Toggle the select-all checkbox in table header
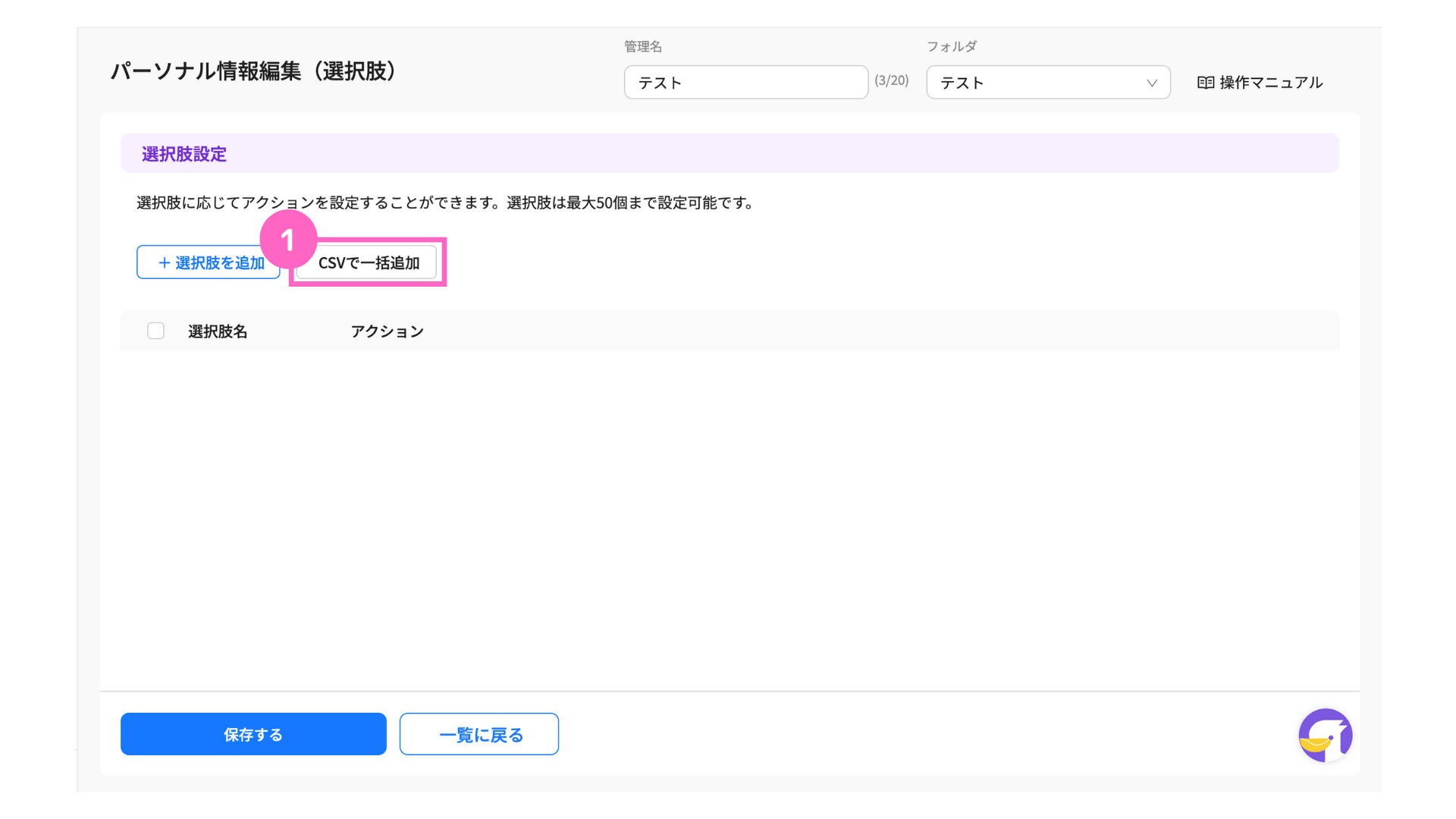 click(x=155, y=331)
